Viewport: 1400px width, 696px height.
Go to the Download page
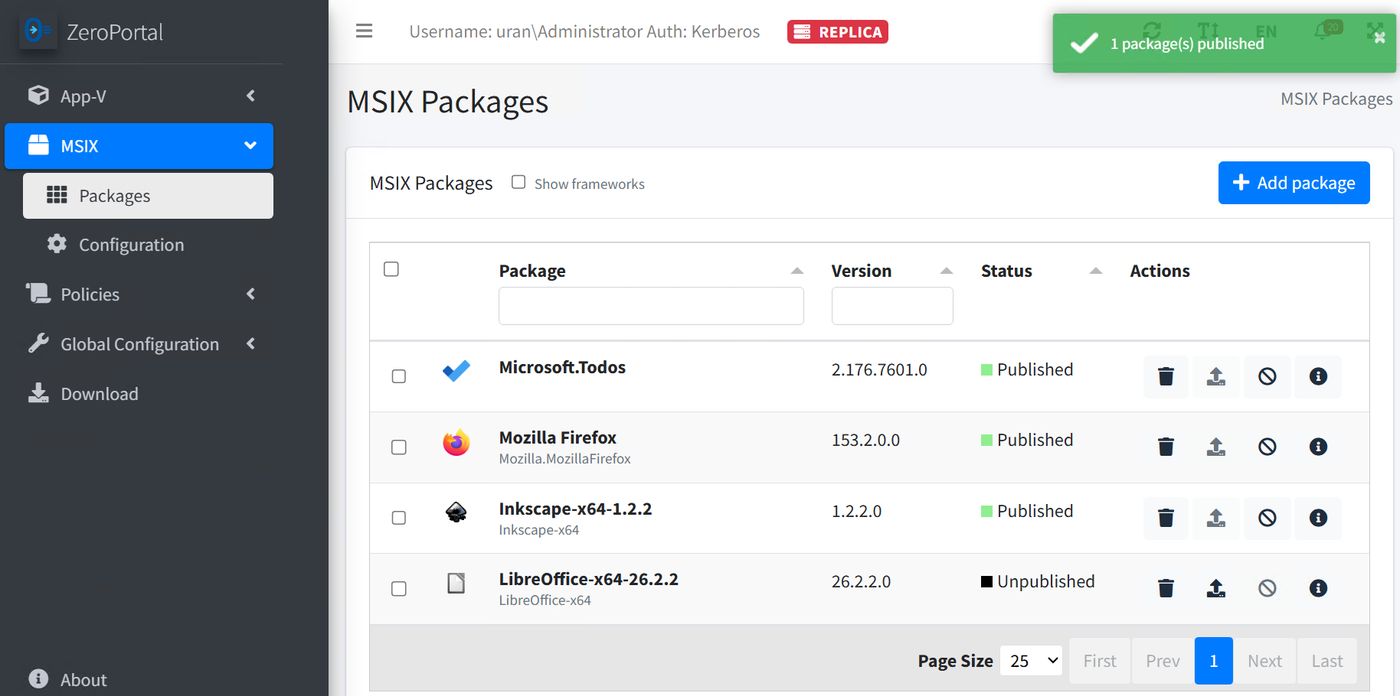[139, 394]
